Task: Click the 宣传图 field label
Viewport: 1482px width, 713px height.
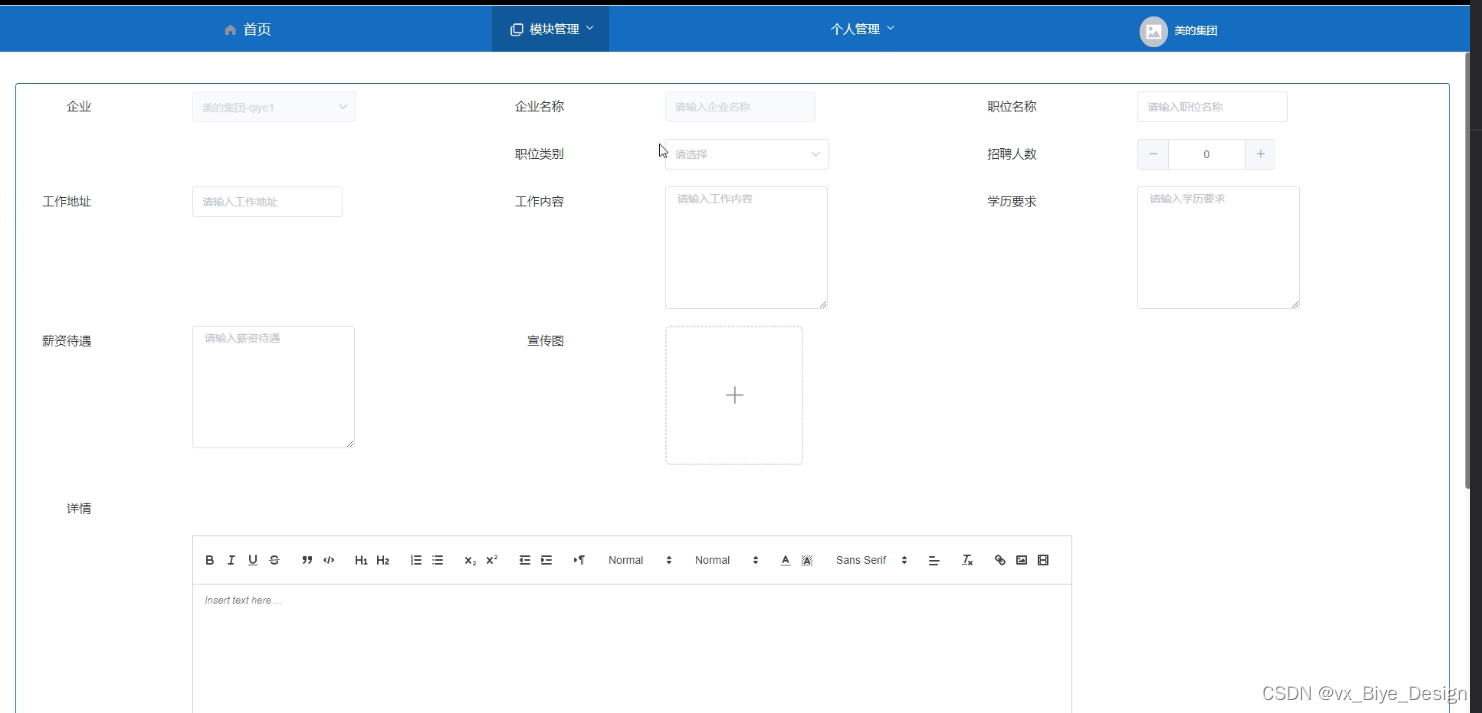Action: pyautogui.click(x=546, y=341)
